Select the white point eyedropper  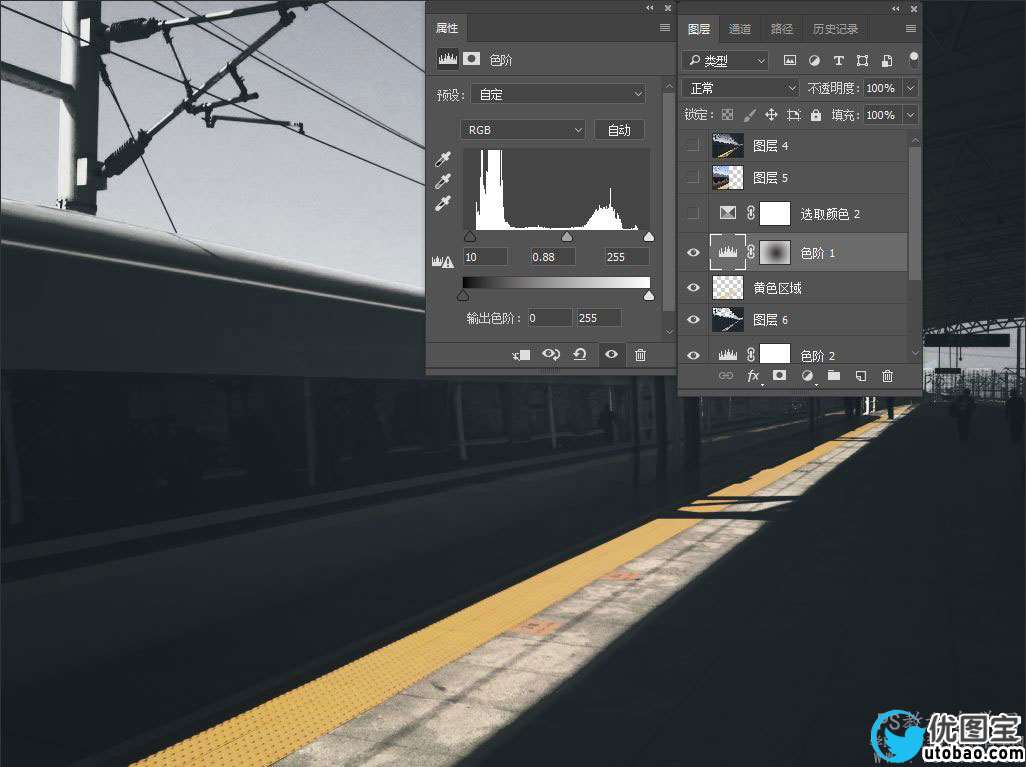tap(443, 204)
